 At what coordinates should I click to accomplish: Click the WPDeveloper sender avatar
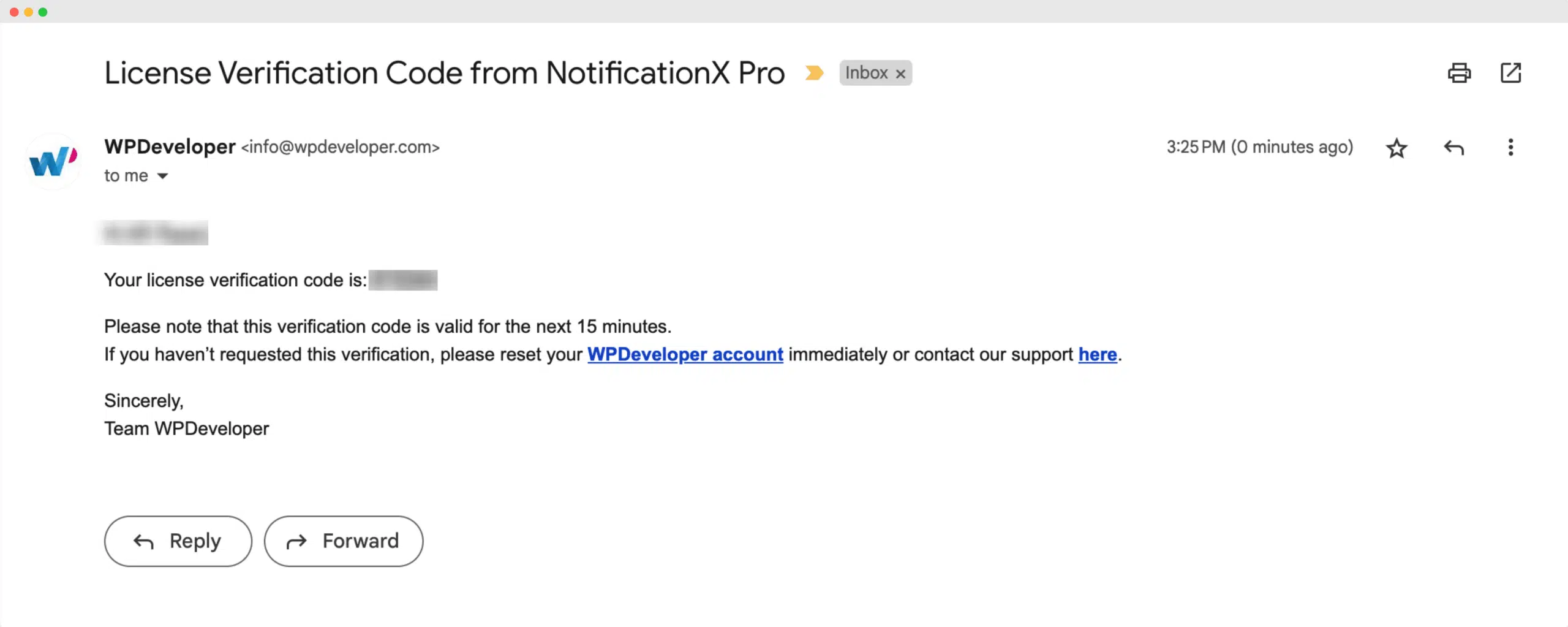[x=53, y=162]
